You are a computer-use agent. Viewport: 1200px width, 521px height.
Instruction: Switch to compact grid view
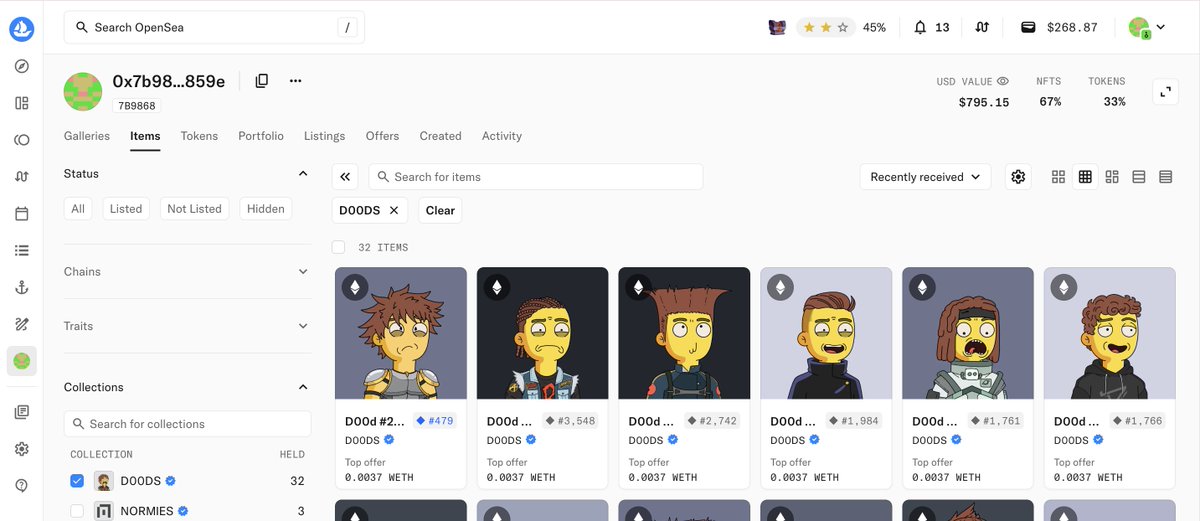click(x=1085, y=177)
